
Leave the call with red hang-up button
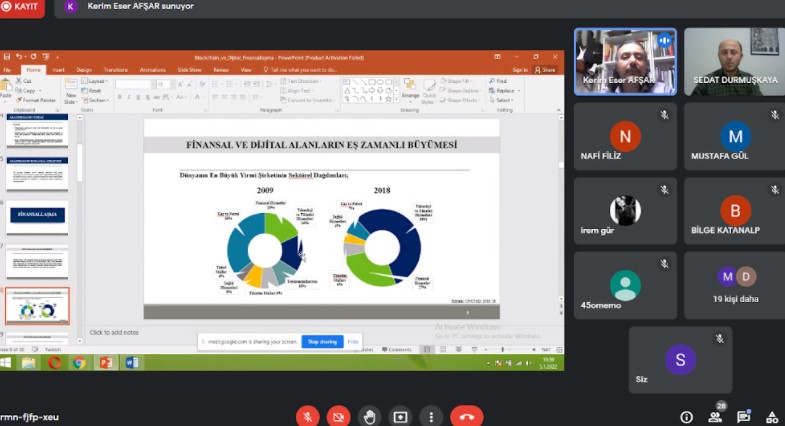point(465,416)
